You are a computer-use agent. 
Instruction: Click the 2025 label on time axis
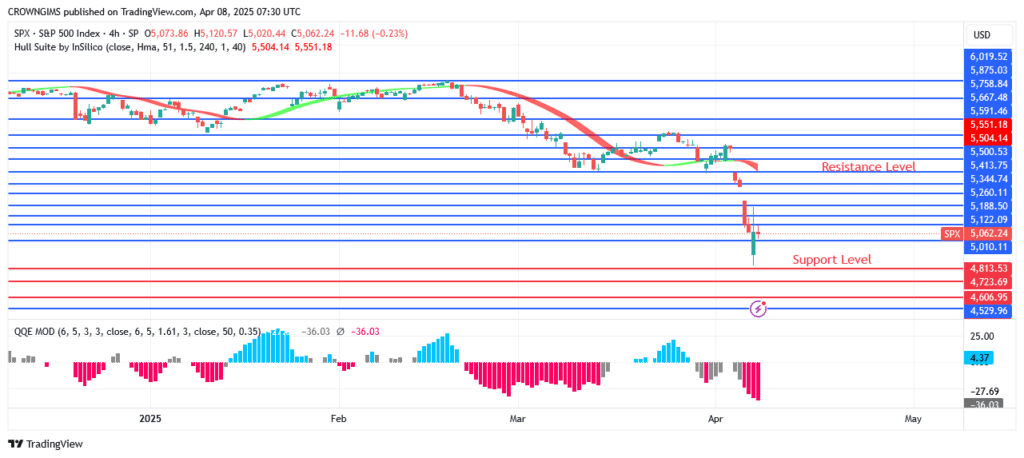pyautogui.click(x=150, y=418)
